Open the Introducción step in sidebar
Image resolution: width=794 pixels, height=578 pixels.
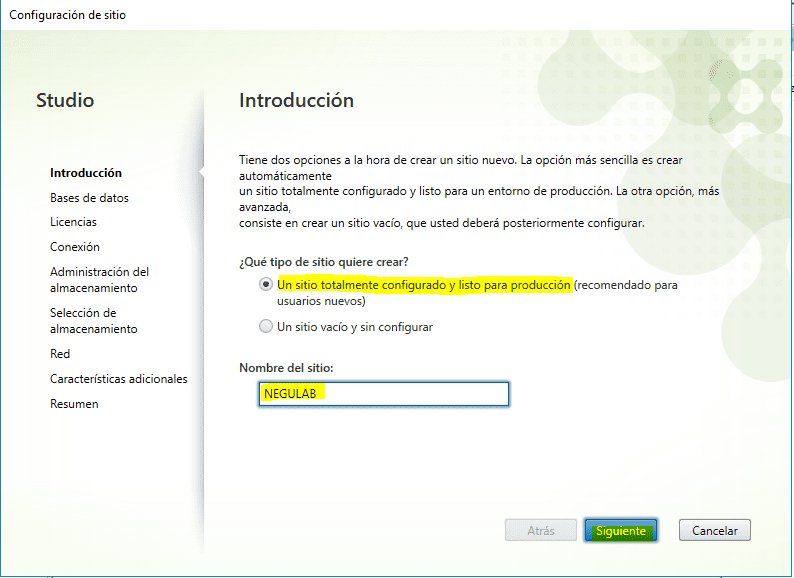86,173
